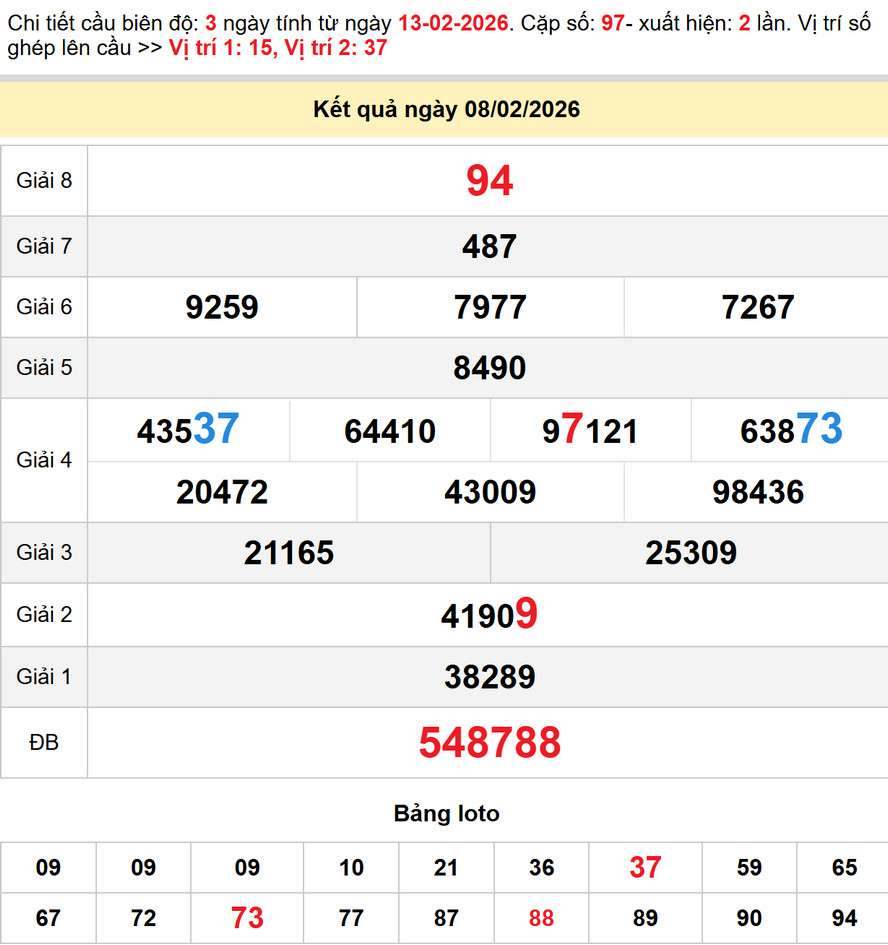Screen dimensions: 888x945
Task: Select the Giải 6 number 9259
Action: click(x=222, y=307)
